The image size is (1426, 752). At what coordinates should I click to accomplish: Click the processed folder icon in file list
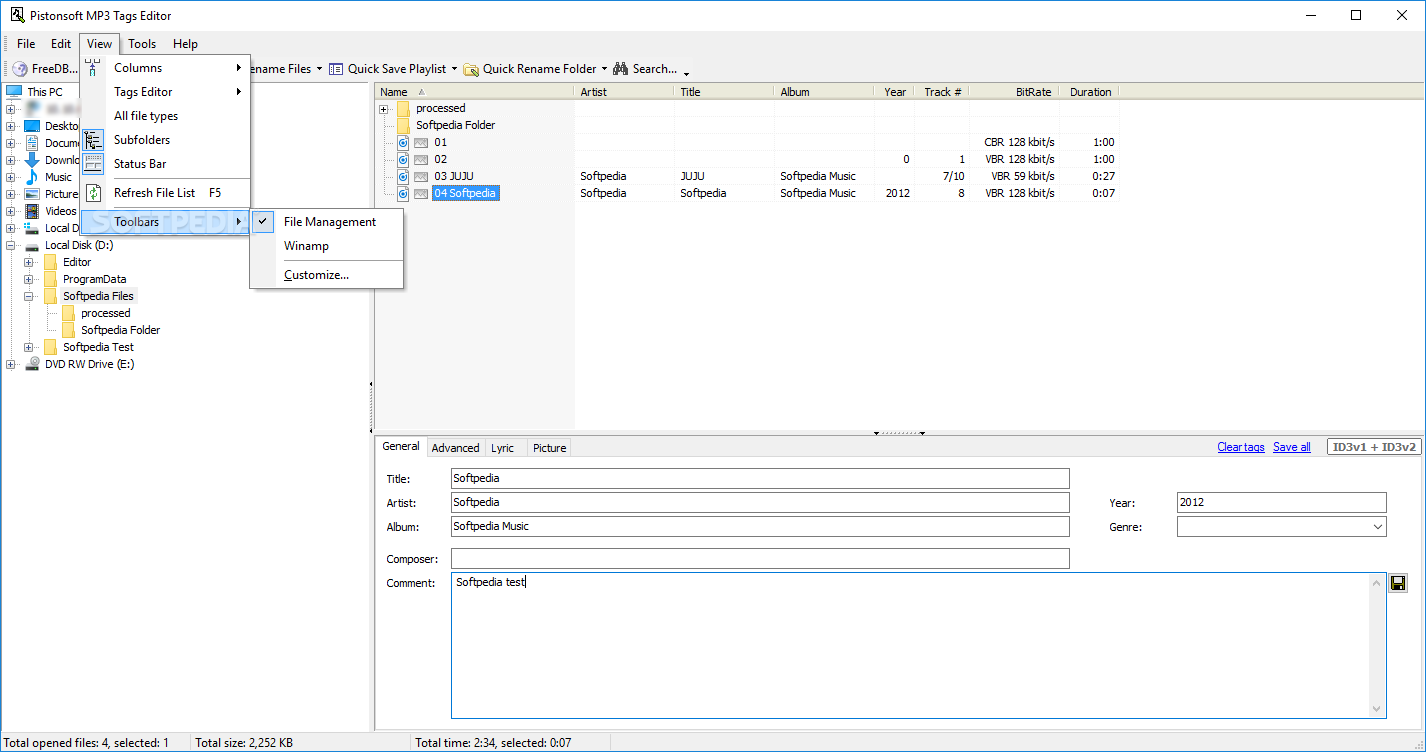[403, 108]
